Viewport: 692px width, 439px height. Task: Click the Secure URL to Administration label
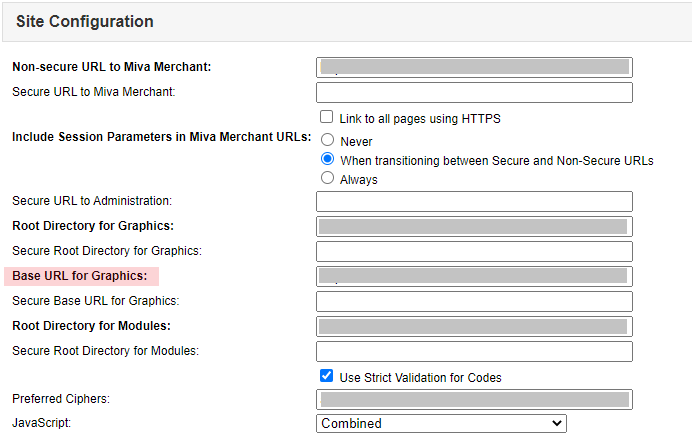point(92,201)
